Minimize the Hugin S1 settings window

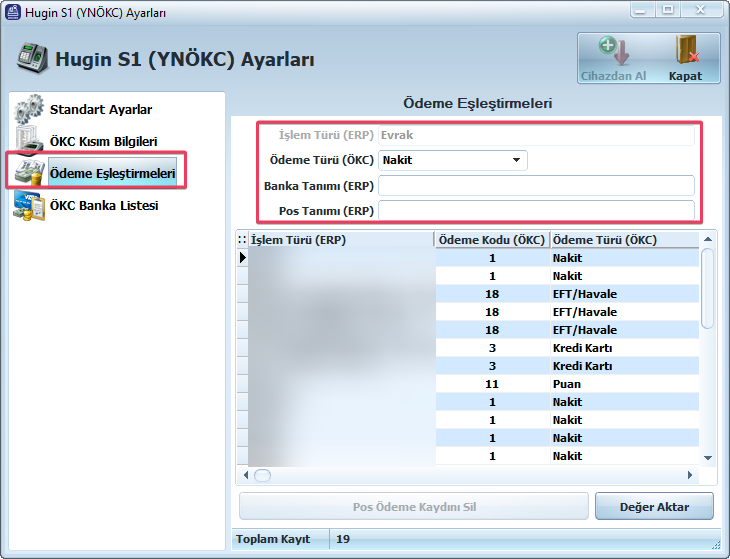[x=642, y=10]
